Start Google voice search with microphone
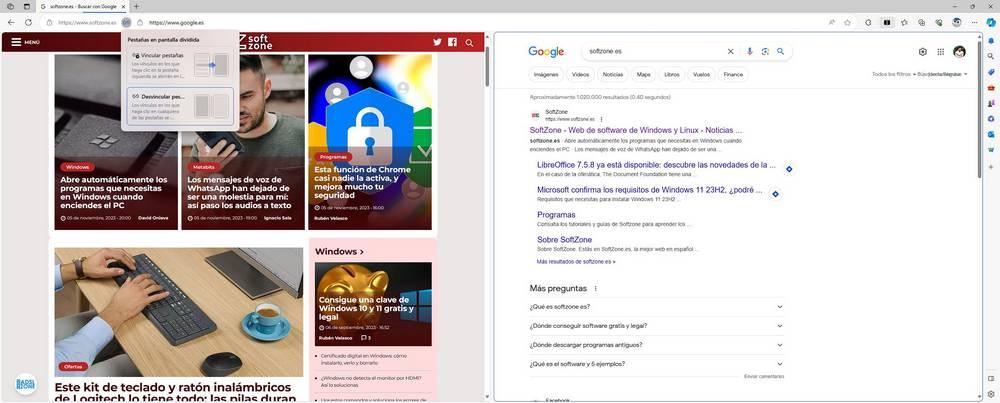The width and height of the screenshot is (1000, 403). (x=749, y=51)
